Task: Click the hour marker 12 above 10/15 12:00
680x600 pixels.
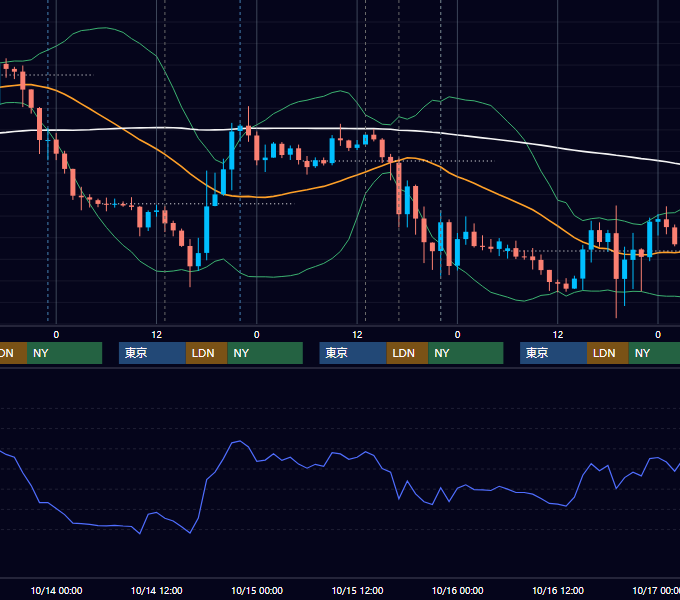Action: (357, 335)
